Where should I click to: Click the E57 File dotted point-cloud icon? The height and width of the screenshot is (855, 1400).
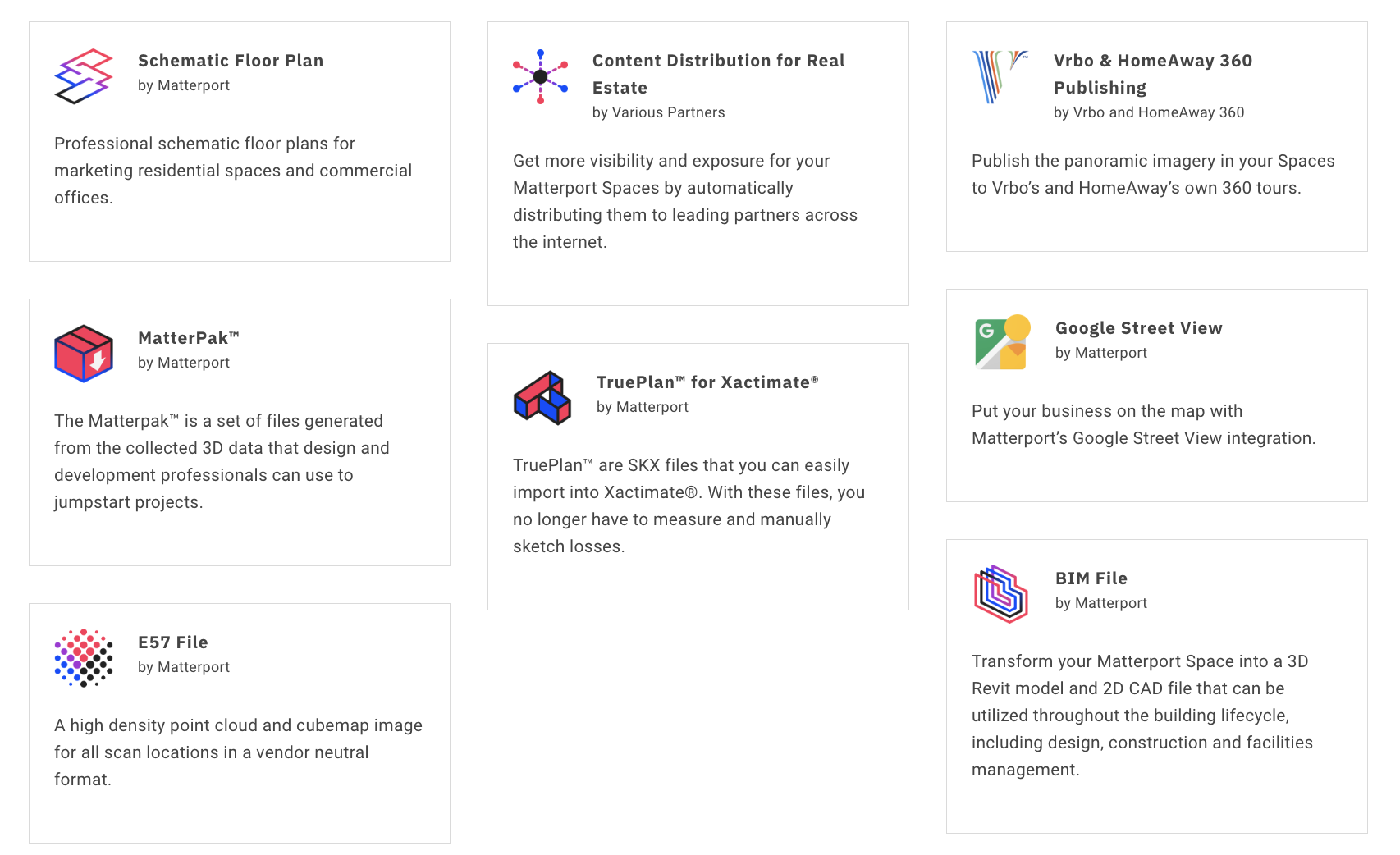pyautogui.click(x=84, y=658)
